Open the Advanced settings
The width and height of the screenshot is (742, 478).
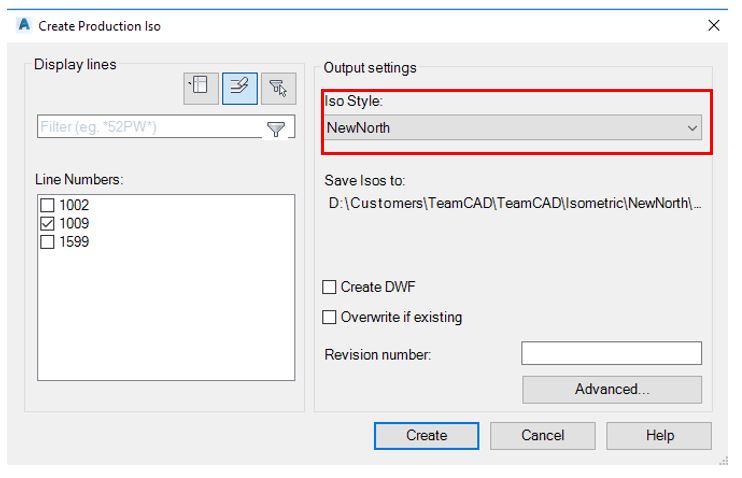pos(612,389)
